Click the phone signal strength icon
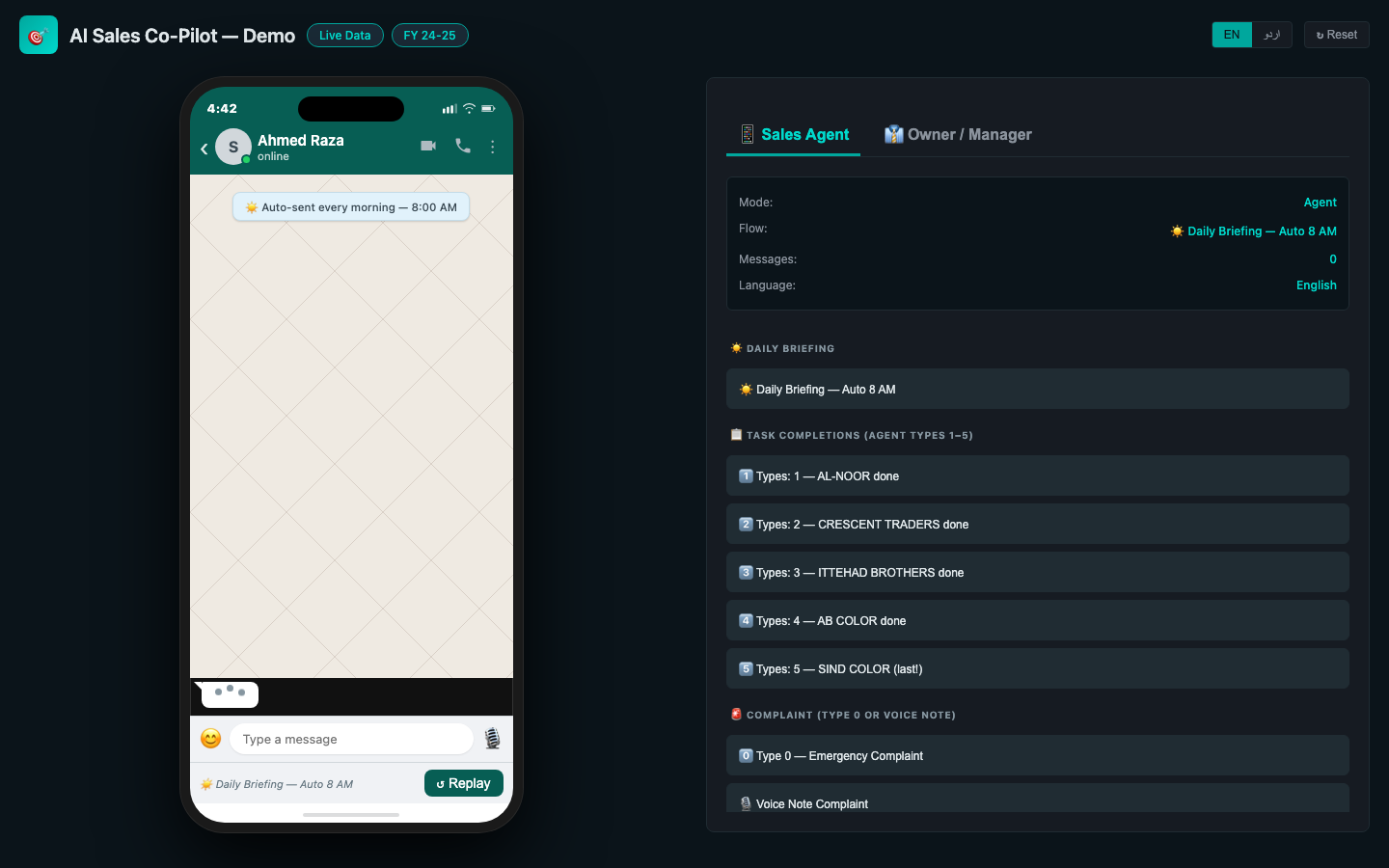1389x868 pixels. [449, 109]
